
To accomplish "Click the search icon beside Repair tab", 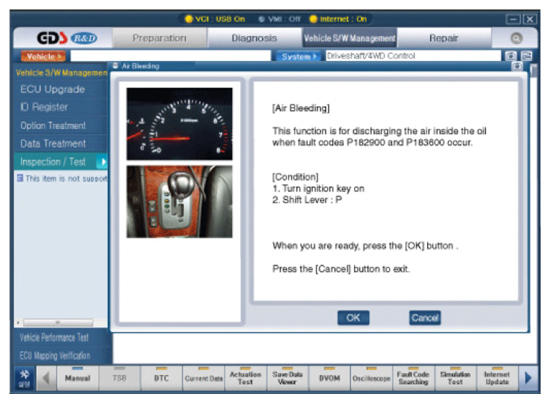I will coord(516,38).
